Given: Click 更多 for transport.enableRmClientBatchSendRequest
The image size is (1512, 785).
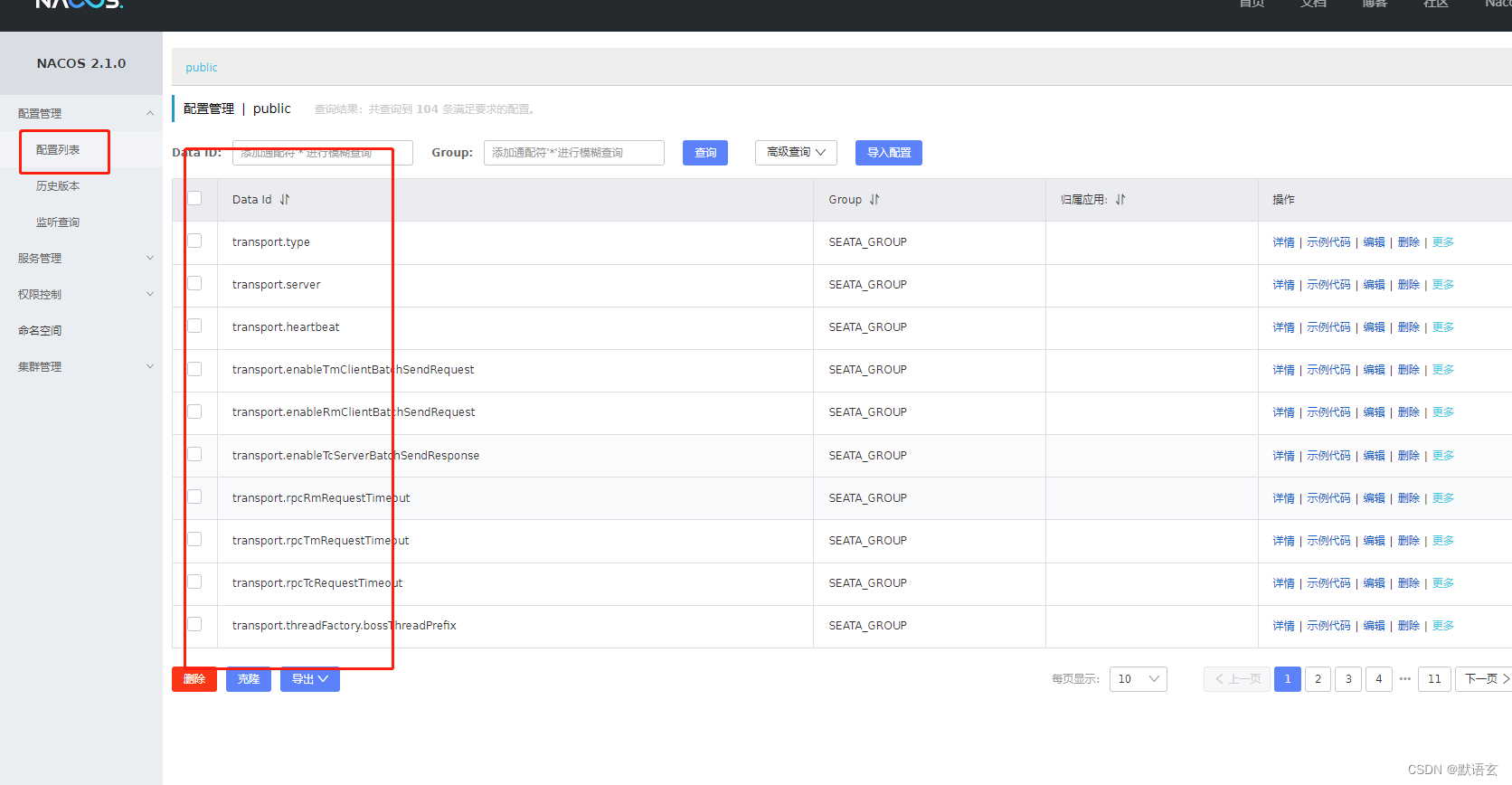Looking at the screenshot, I should (1443, 412).
